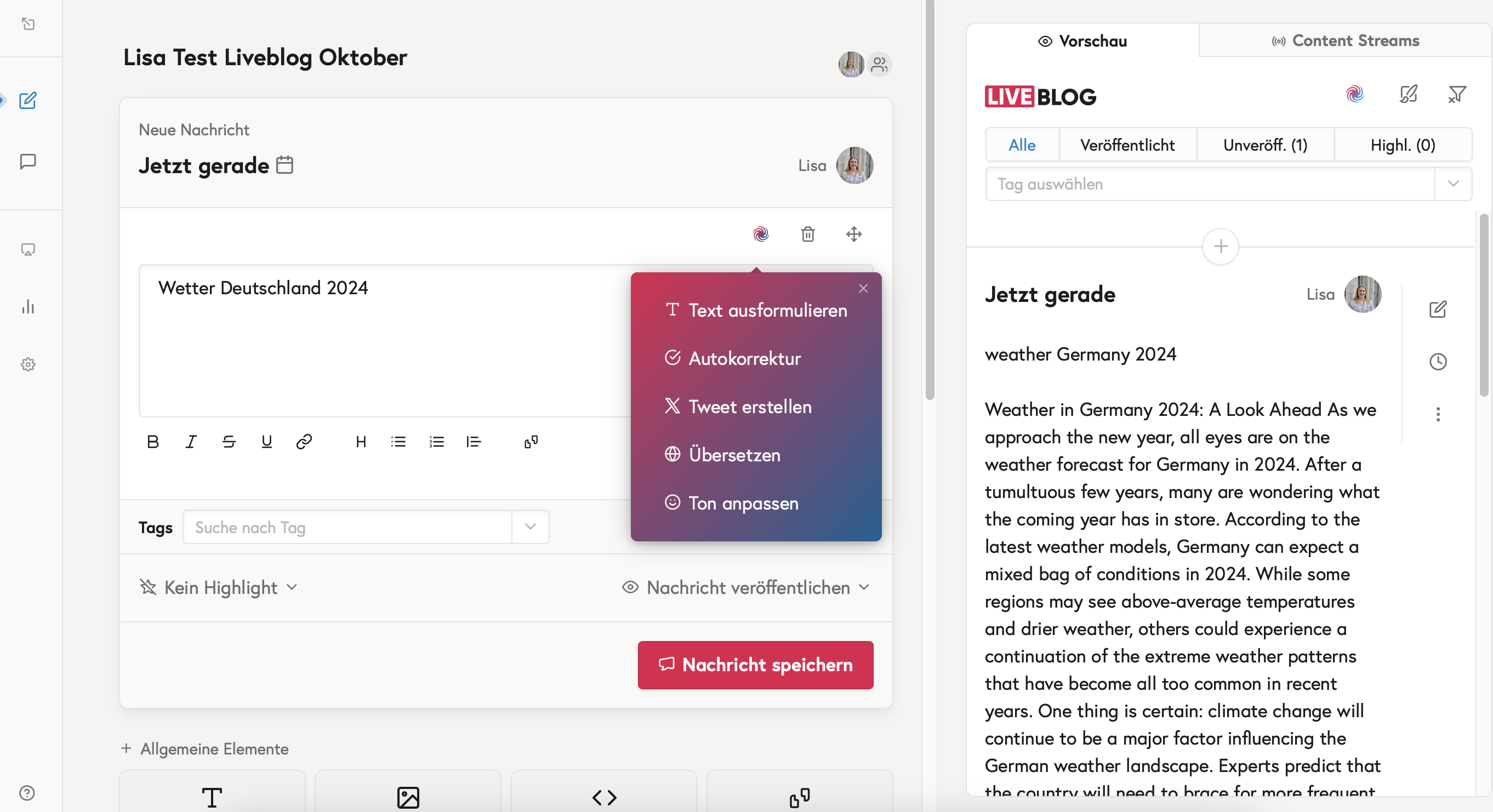This screenshot has height=812, width=1493.
Task: Toggle underline formatting
Action: pyautogui.click(x=266, y=442)
